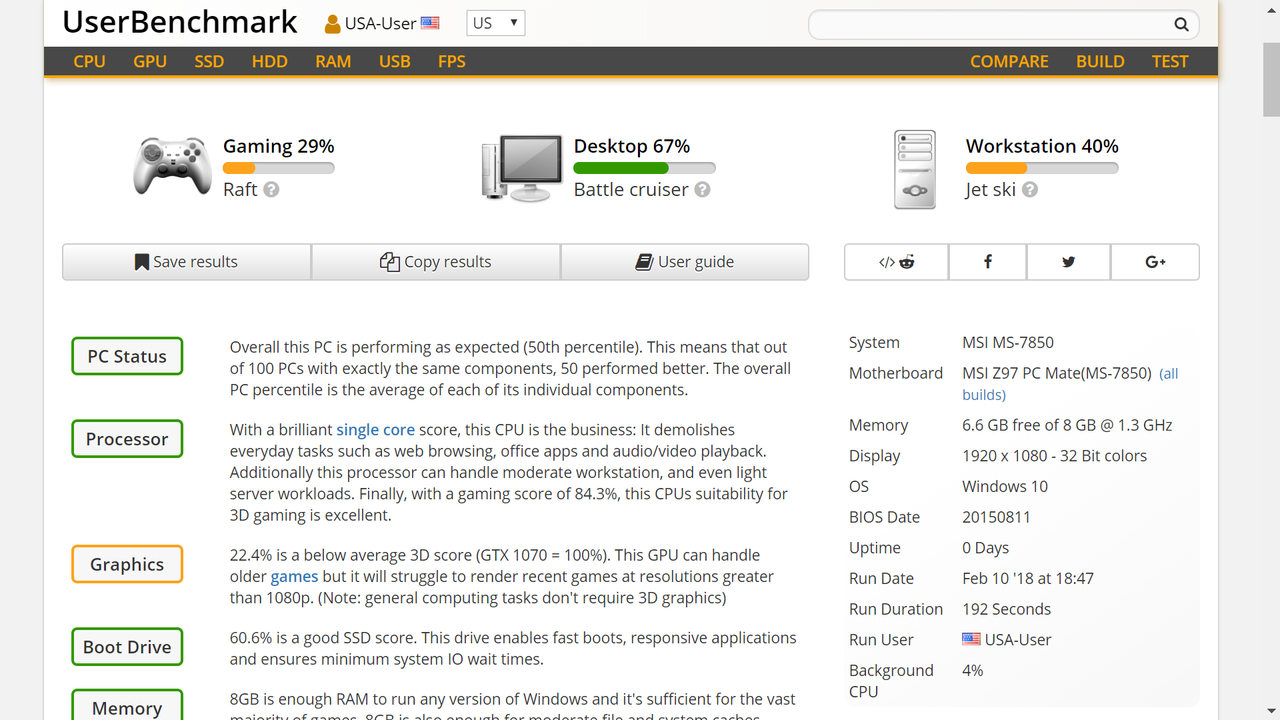Open help for Battle cruiser rating
Viewport: 1280px width, 720px height.
pyautogui.click(x=702, y=189)
